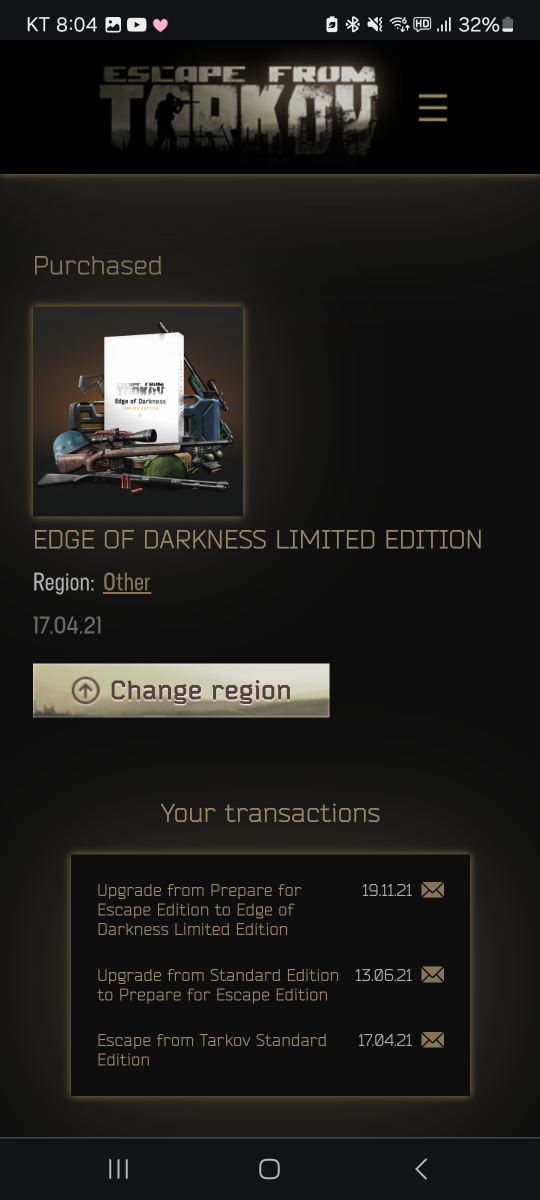Select Edge of Darkness Limited Edition title
The image size is (540, 1200).
point(257,540)
